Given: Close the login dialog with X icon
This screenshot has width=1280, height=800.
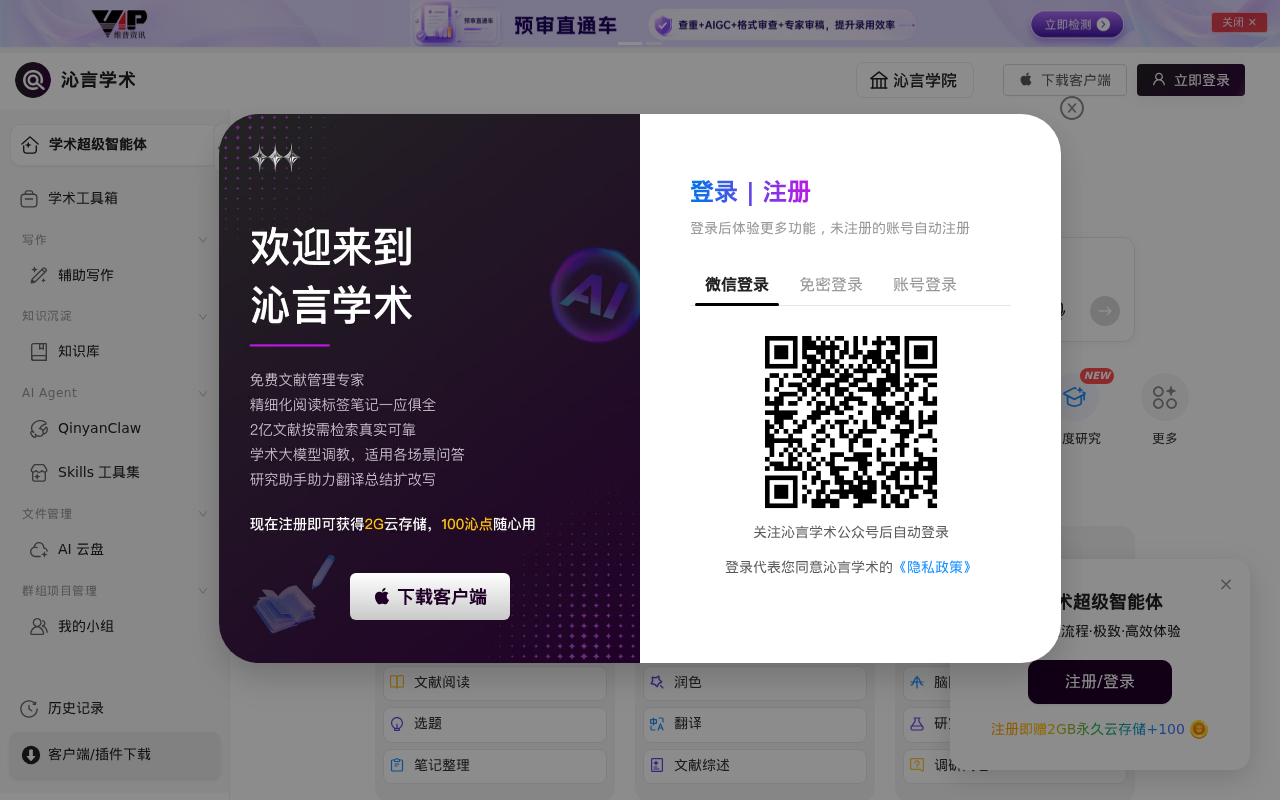Looking at the screenshot, I should coord(1072,107).
